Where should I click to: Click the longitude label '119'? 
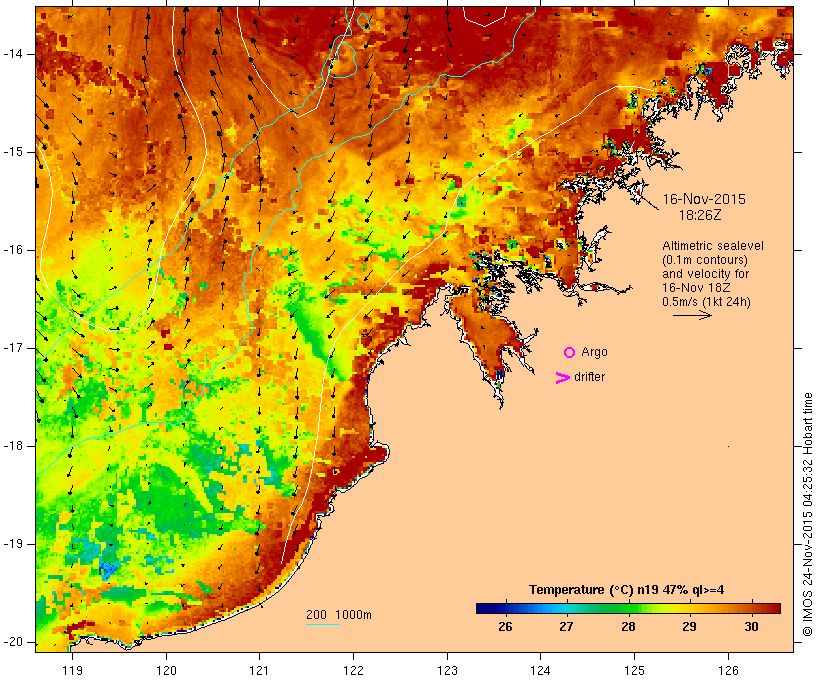72,670
